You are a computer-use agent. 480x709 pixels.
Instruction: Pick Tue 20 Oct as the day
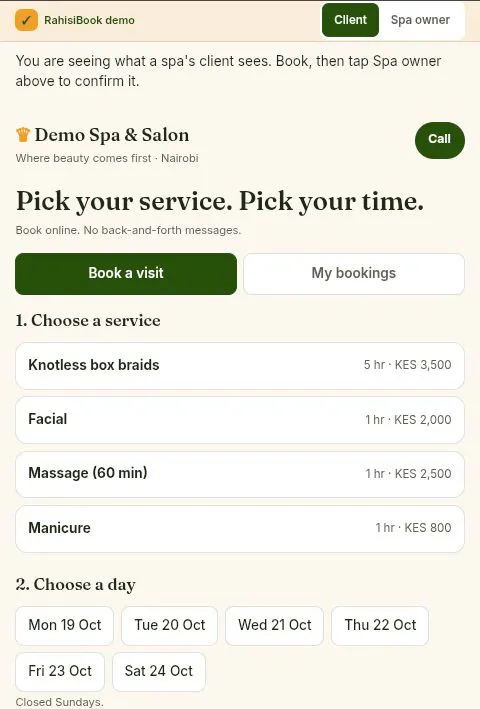point(169,625)
